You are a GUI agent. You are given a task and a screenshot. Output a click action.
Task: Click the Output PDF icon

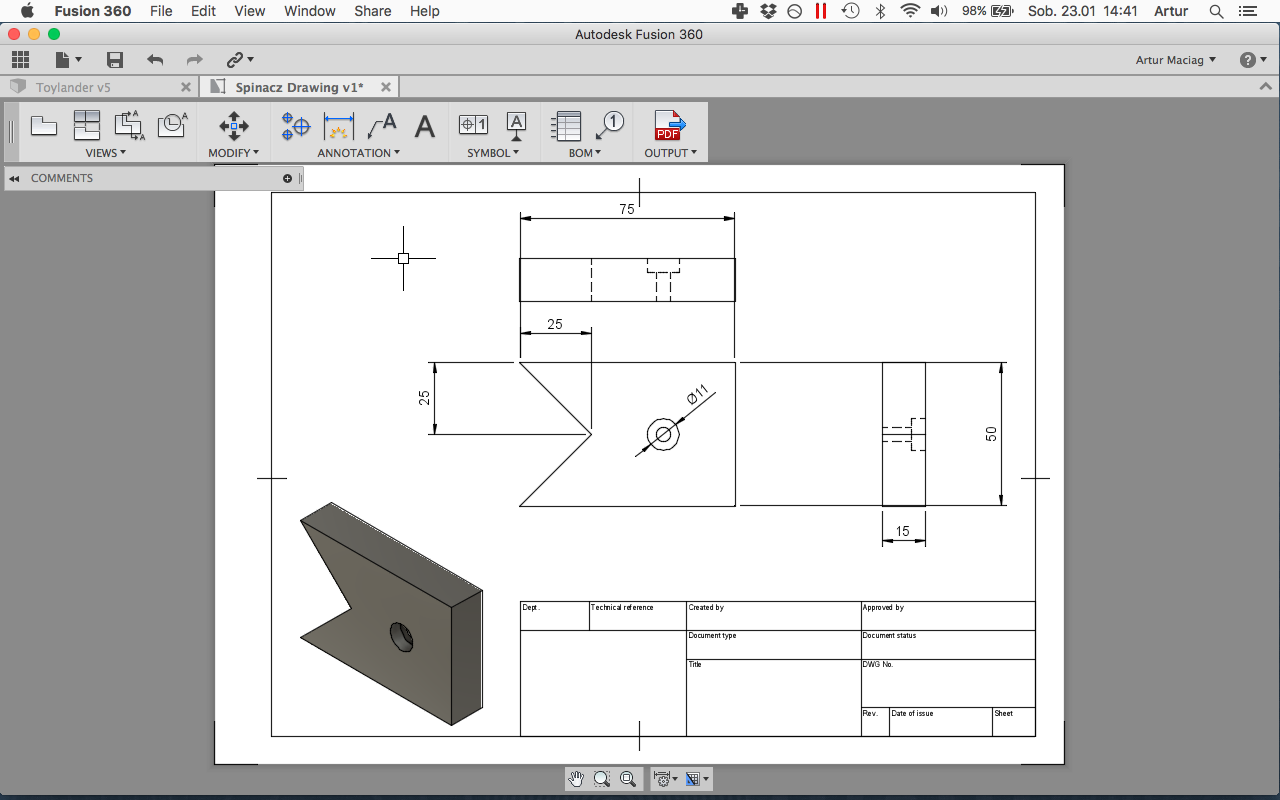[669, 126]
